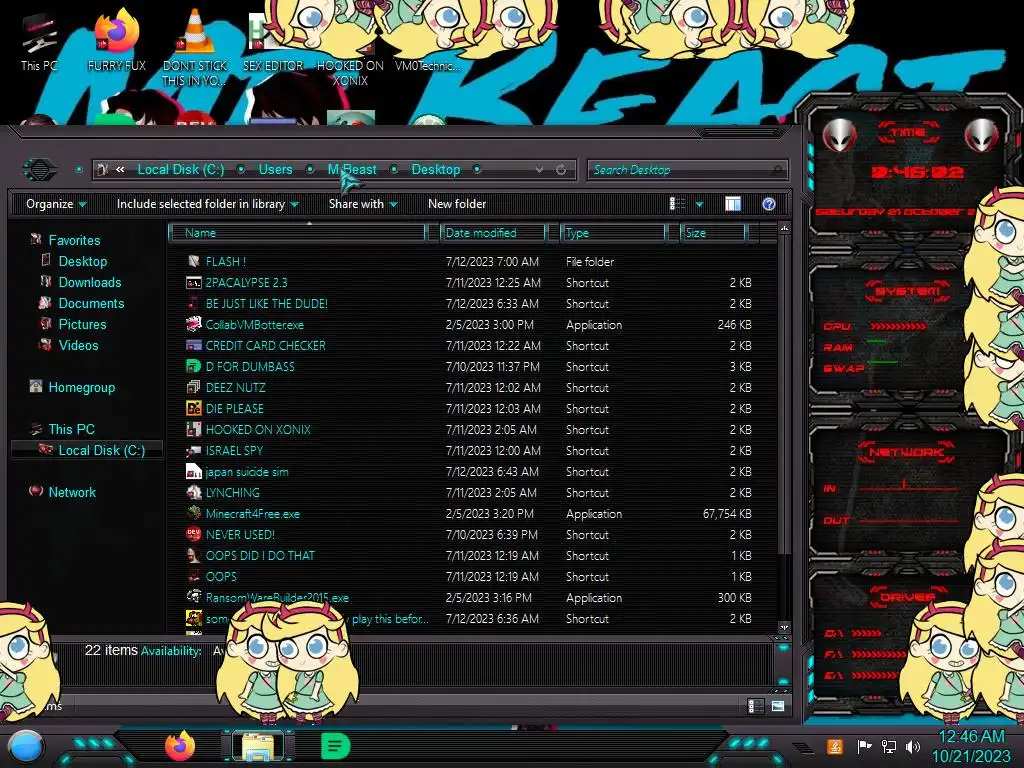Select the japan suicide sim icon
Viewport: 1024px width, 768px height.
pyautogui.click(x=193, y=471)
